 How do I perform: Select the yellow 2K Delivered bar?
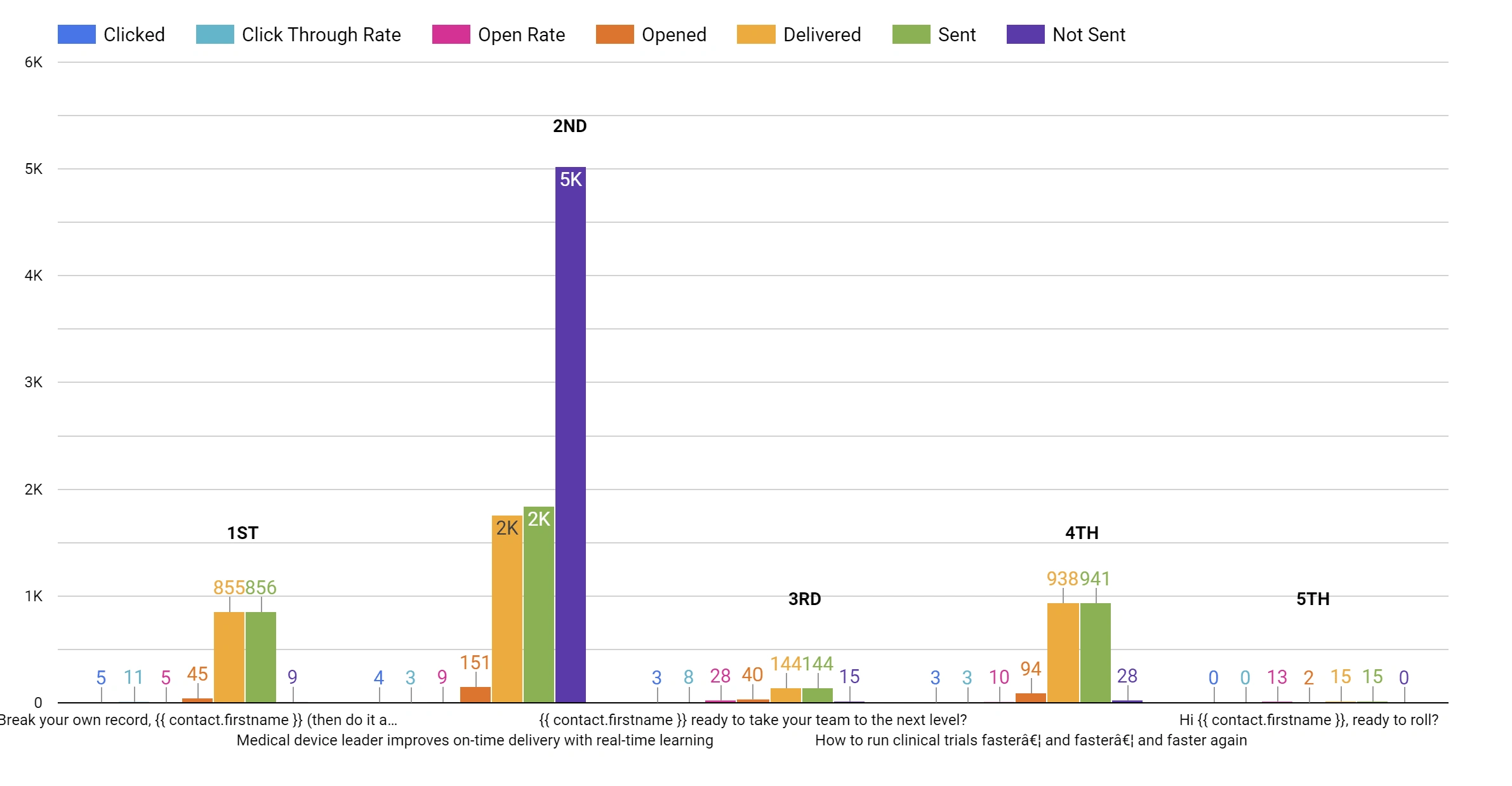(507, 609)
